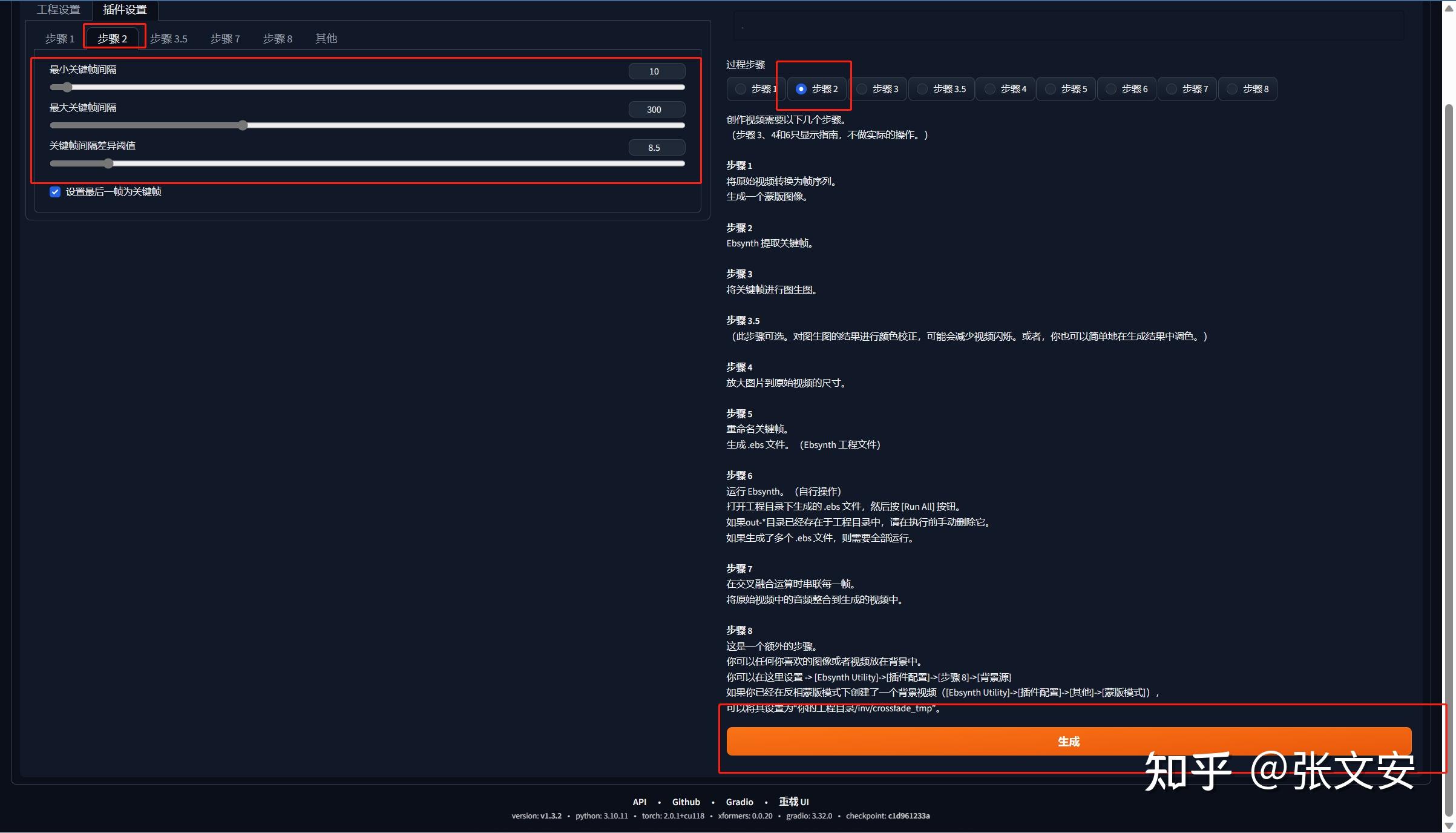
Task: Select the 步骤 3 process radio button
Action: (x=862, y=89)
